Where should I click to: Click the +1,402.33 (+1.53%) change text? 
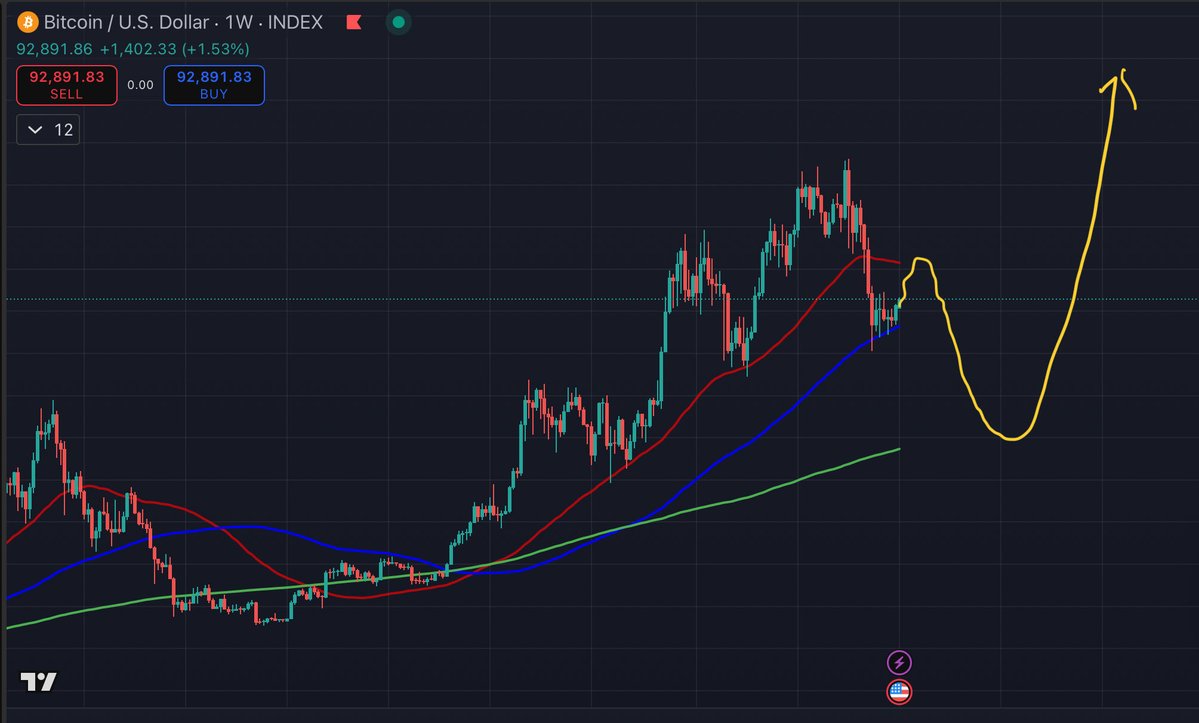tap(174, 49)
